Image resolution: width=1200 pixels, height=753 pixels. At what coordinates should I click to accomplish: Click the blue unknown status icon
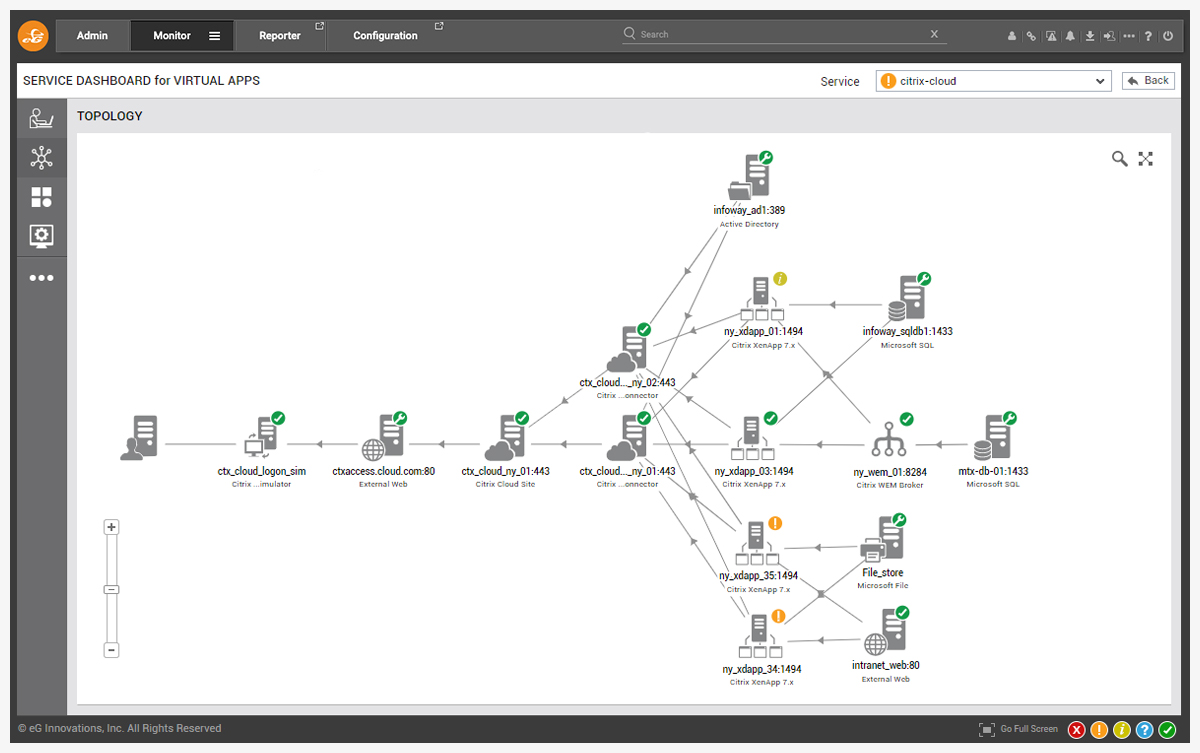(1145, 730)
